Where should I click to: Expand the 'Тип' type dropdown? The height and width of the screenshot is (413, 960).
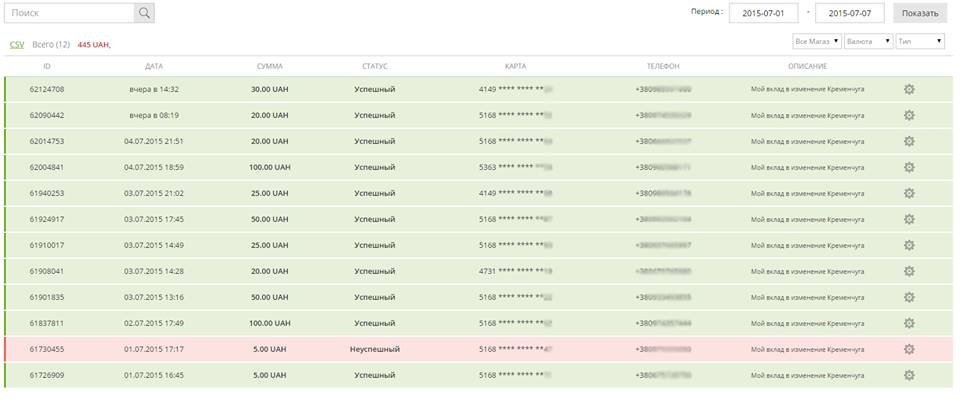(920, 42)
